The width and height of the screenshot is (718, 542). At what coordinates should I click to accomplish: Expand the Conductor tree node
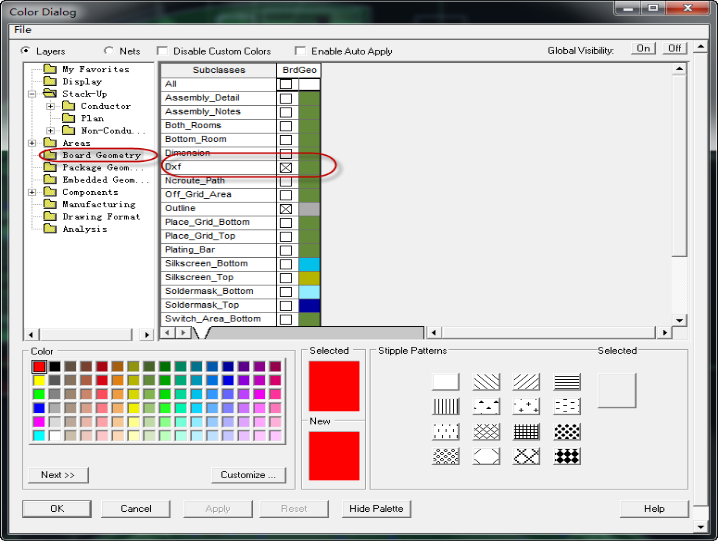pyautogui.click(x=50, y=106)
